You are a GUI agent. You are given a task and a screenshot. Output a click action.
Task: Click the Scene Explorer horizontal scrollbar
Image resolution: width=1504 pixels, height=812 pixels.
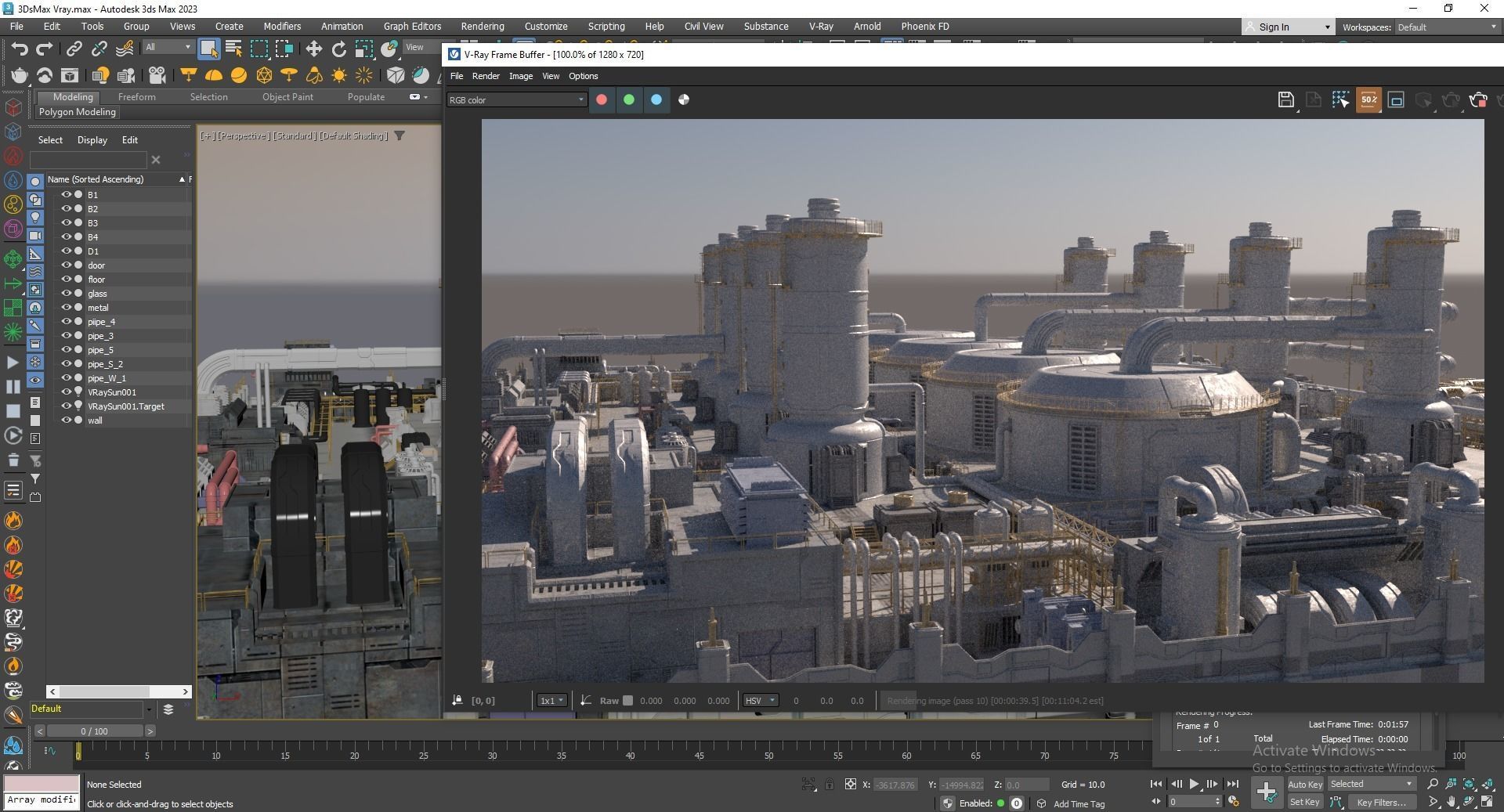[x=118, y=691]
